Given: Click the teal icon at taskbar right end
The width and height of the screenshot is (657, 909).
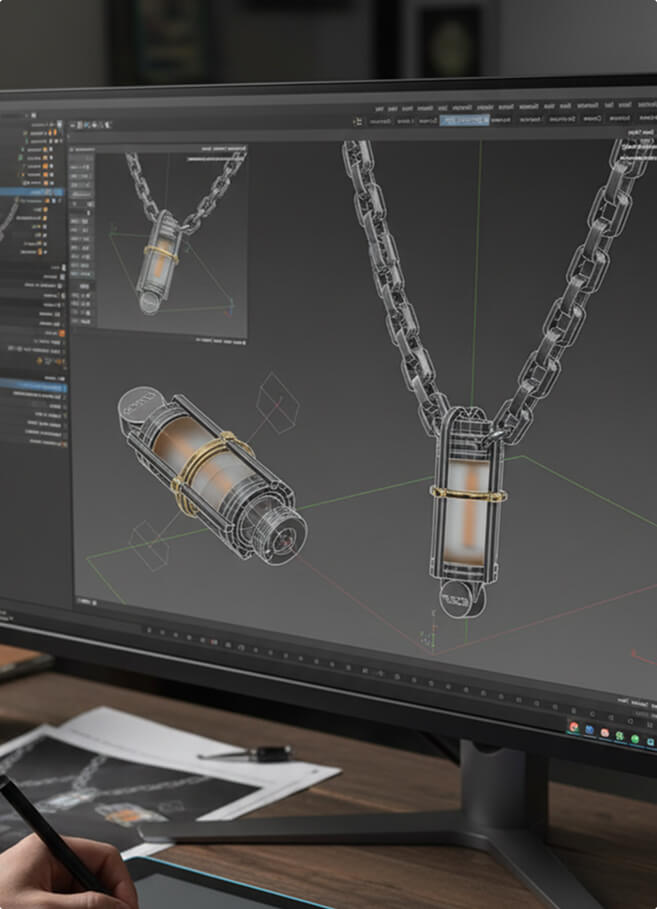Looking at the screenshot, I should [x=650, y=741].
